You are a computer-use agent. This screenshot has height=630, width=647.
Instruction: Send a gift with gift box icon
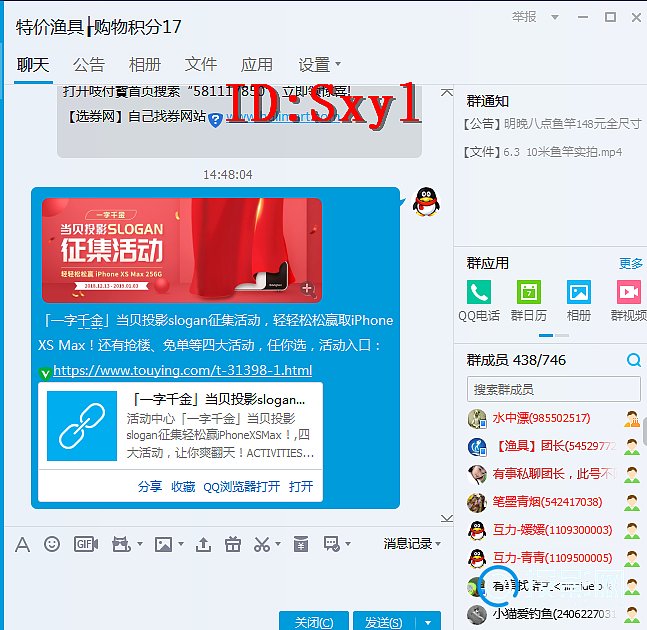click(233, 544)
